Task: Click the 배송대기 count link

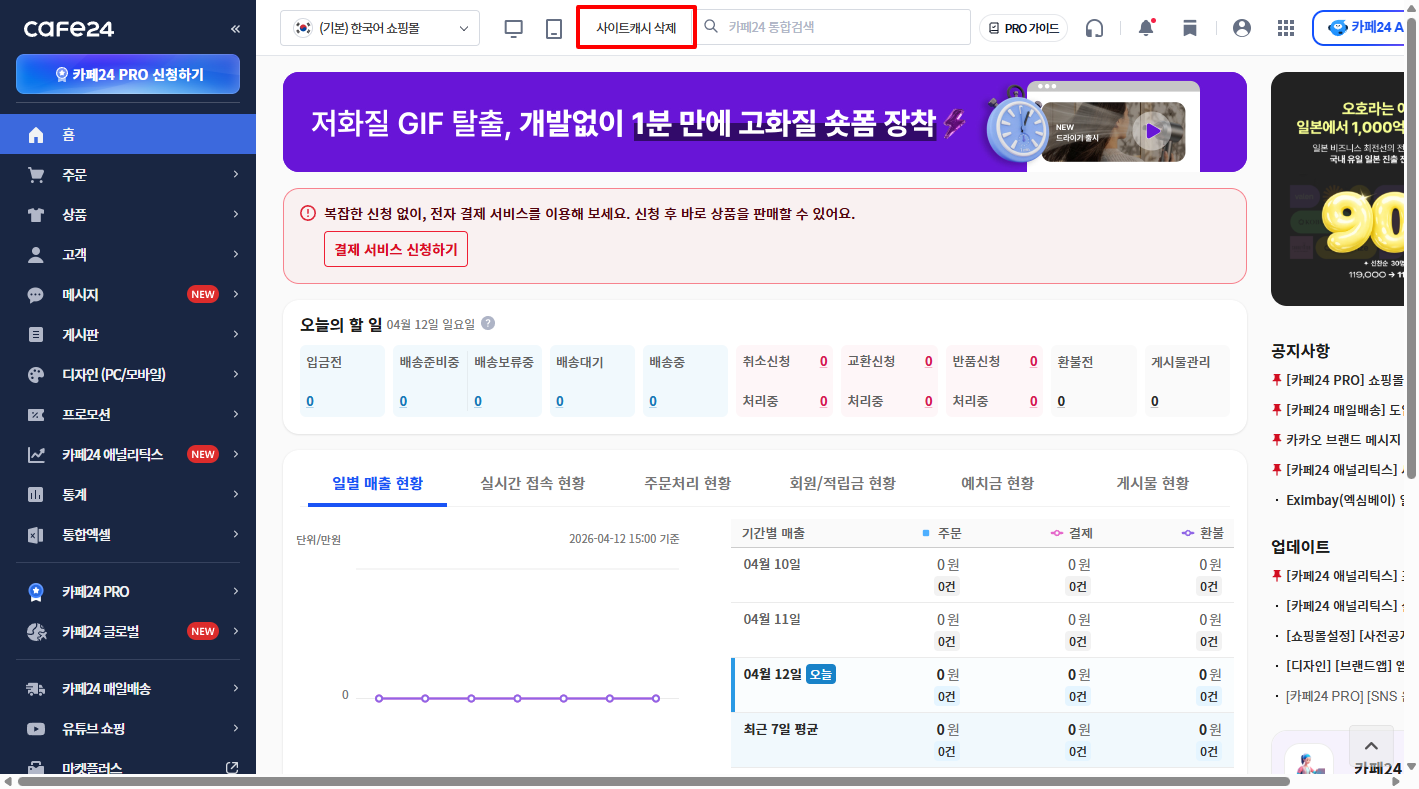Action: (560, 401)
